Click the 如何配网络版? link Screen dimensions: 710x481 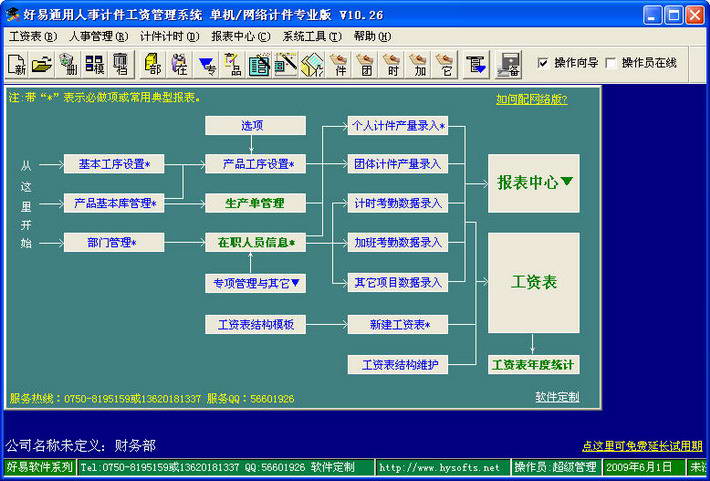532,100
